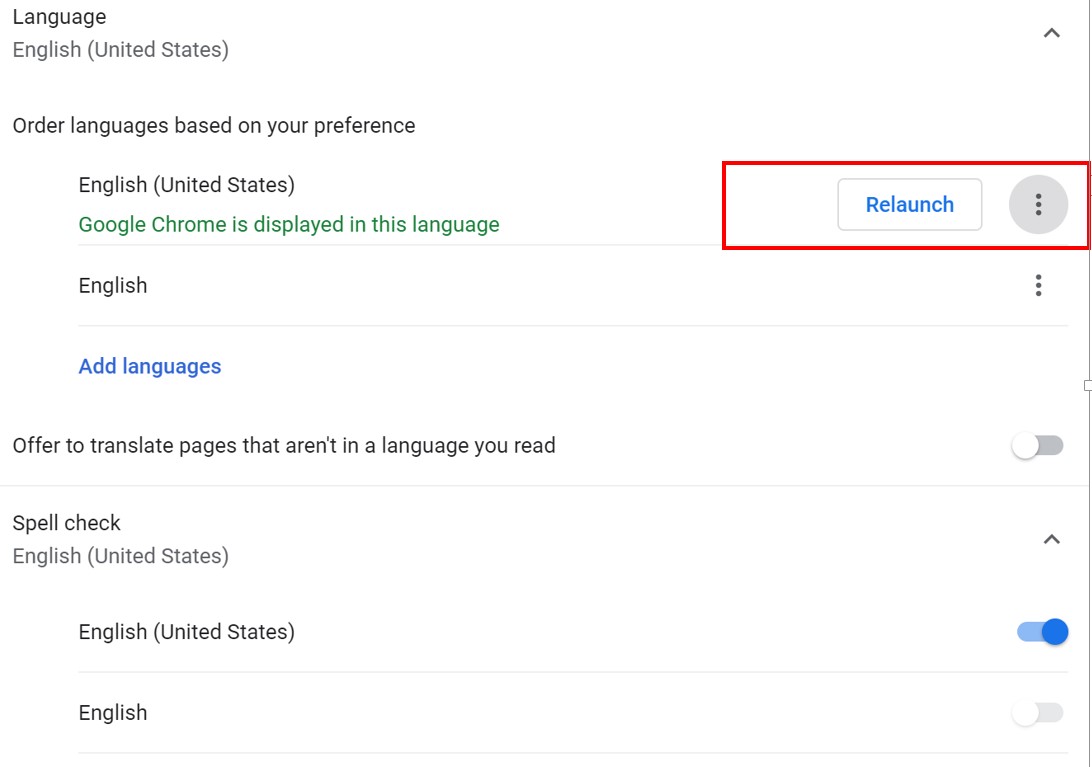Click the 'Spell check' section heading
This screenshot has height=767, width=1092.
point(67,523)
